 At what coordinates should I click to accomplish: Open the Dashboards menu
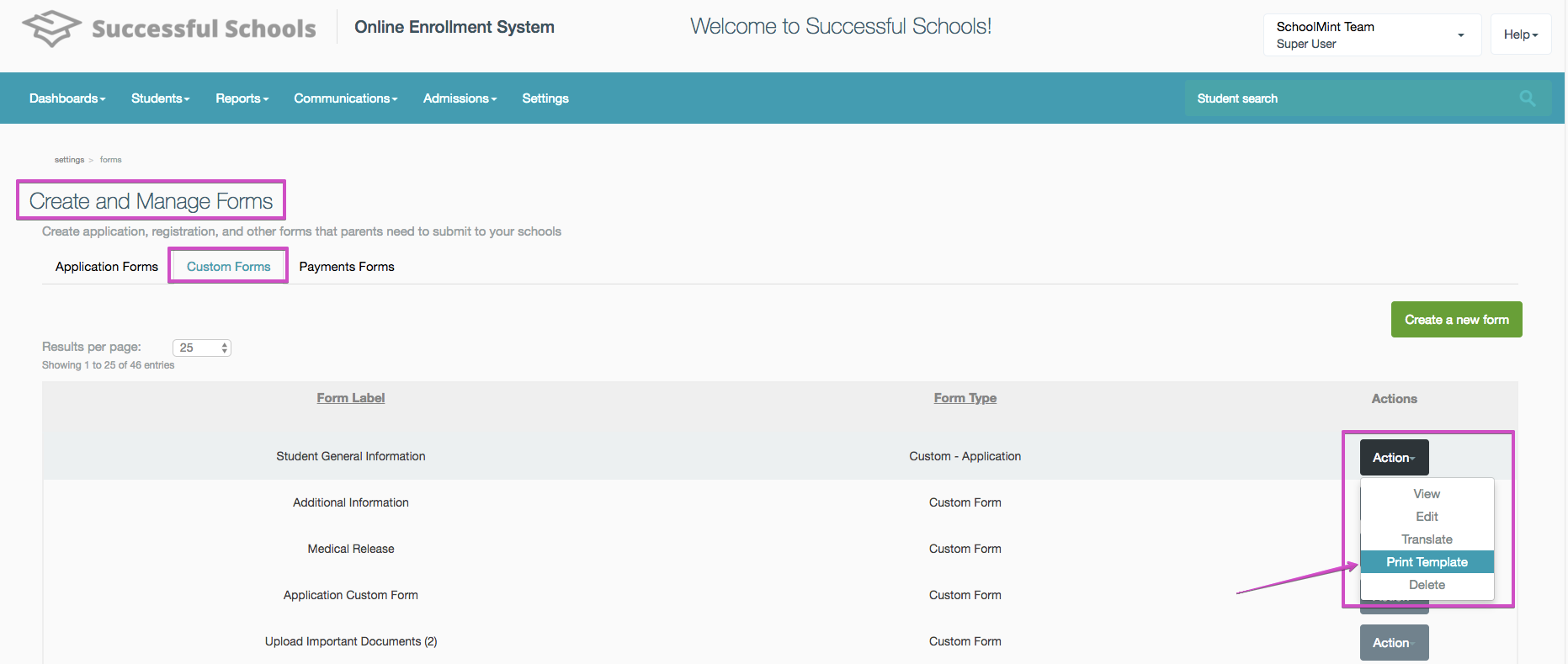67,98
